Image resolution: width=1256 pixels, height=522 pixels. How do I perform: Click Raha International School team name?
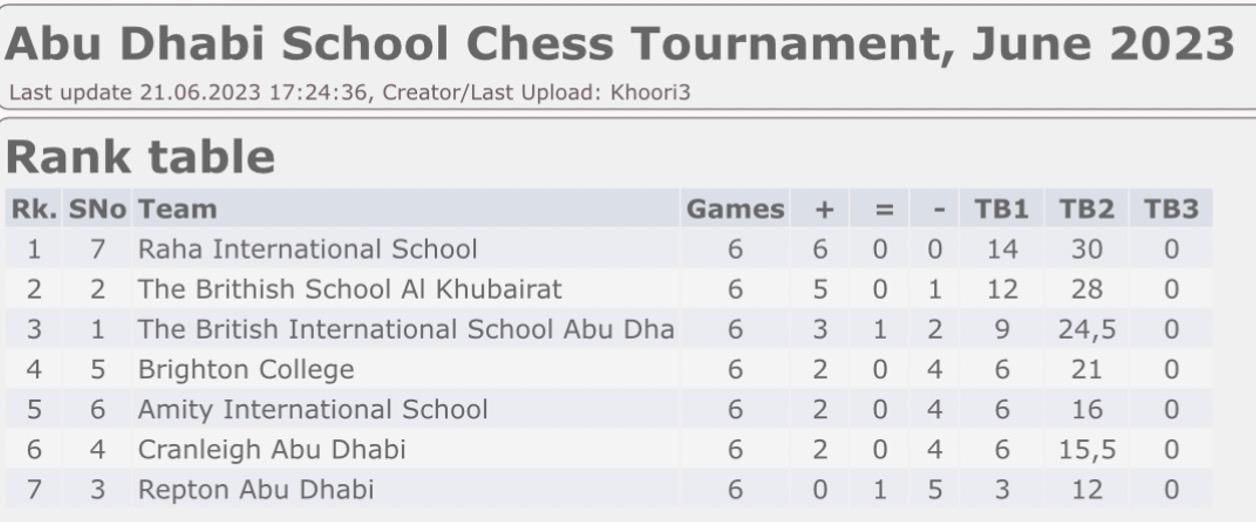tap(307, 249)
